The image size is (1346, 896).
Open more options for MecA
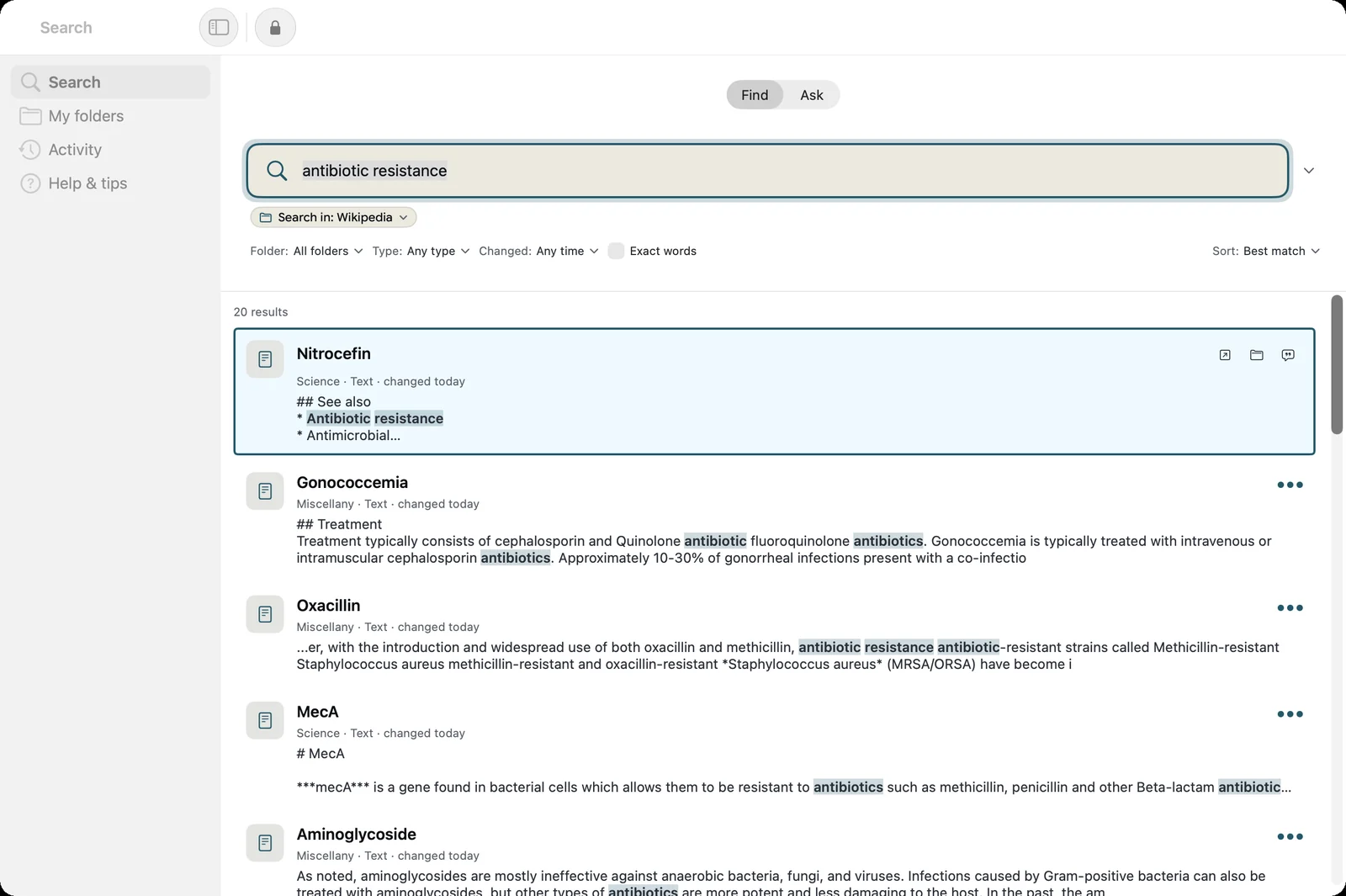pos(1290,714)
